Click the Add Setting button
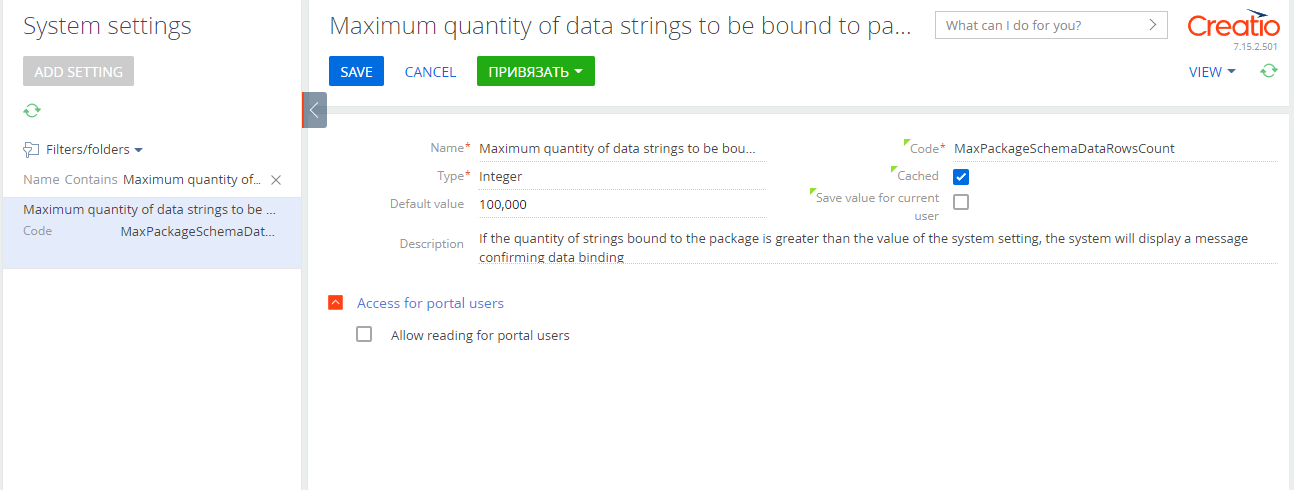 pyautogui.click(x=78, y=71)
